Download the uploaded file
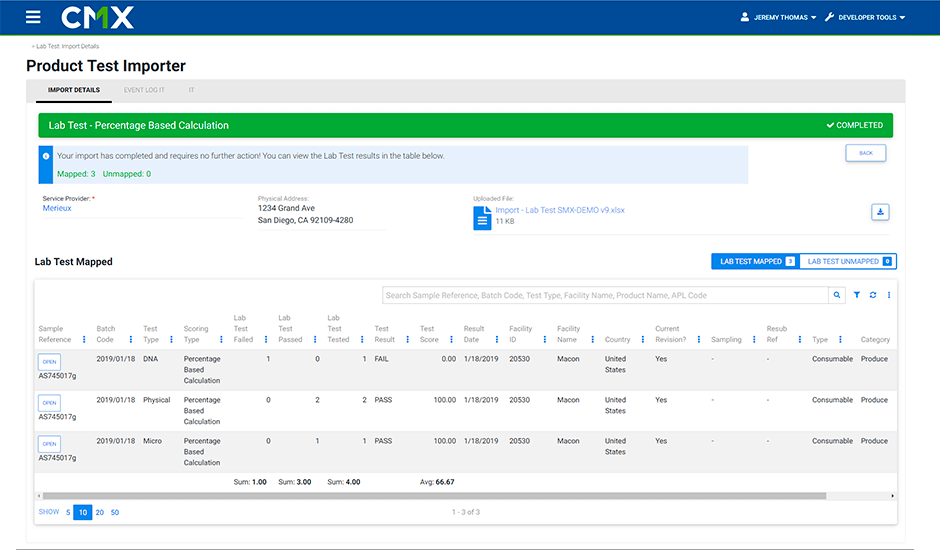This screenshot has width=940, height=550. pos(879,212)
